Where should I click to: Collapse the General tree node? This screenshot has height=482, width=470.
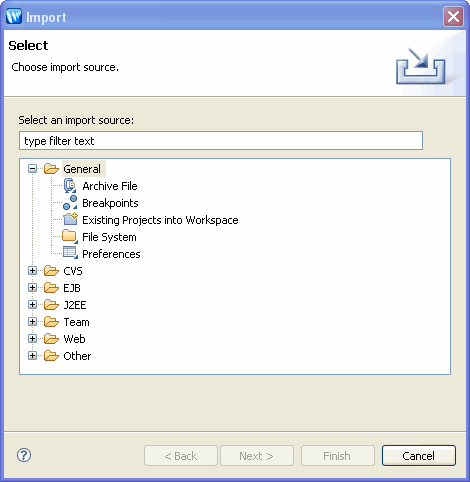(x=32, y=169)
